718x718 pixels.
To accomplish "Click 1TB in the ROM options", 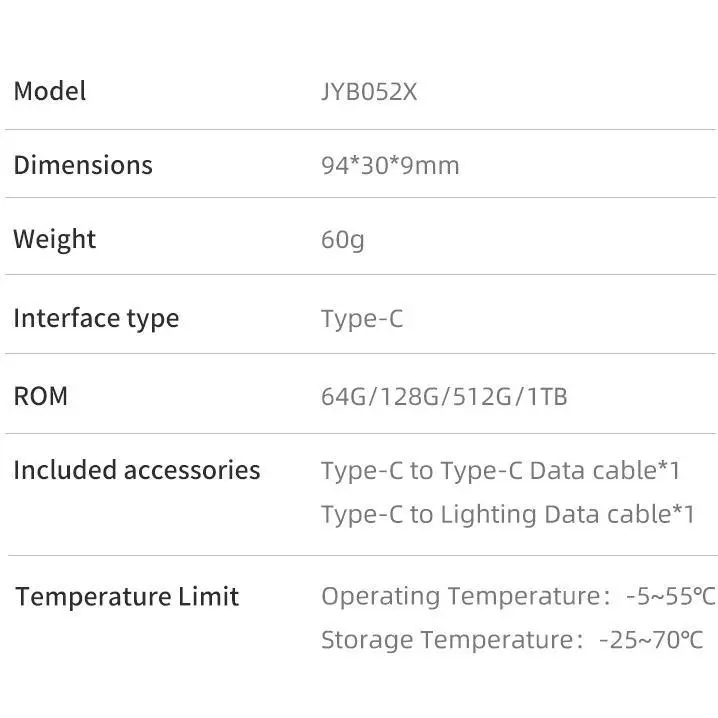I will (x=546, y=397).
